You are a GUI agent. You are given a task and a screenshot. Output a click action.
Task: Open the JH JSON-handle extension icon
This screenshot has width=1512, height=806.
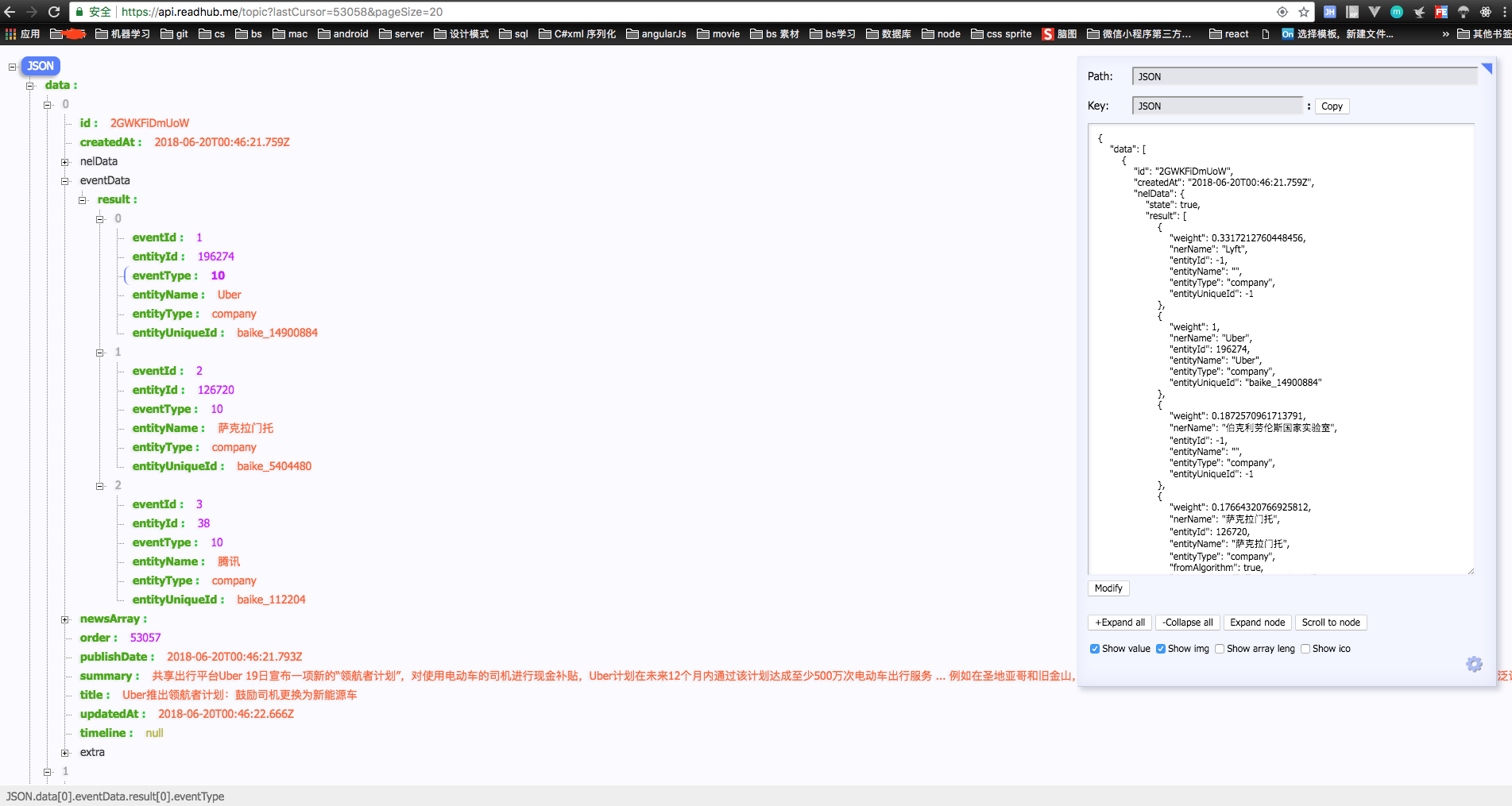click(1329, 12)
